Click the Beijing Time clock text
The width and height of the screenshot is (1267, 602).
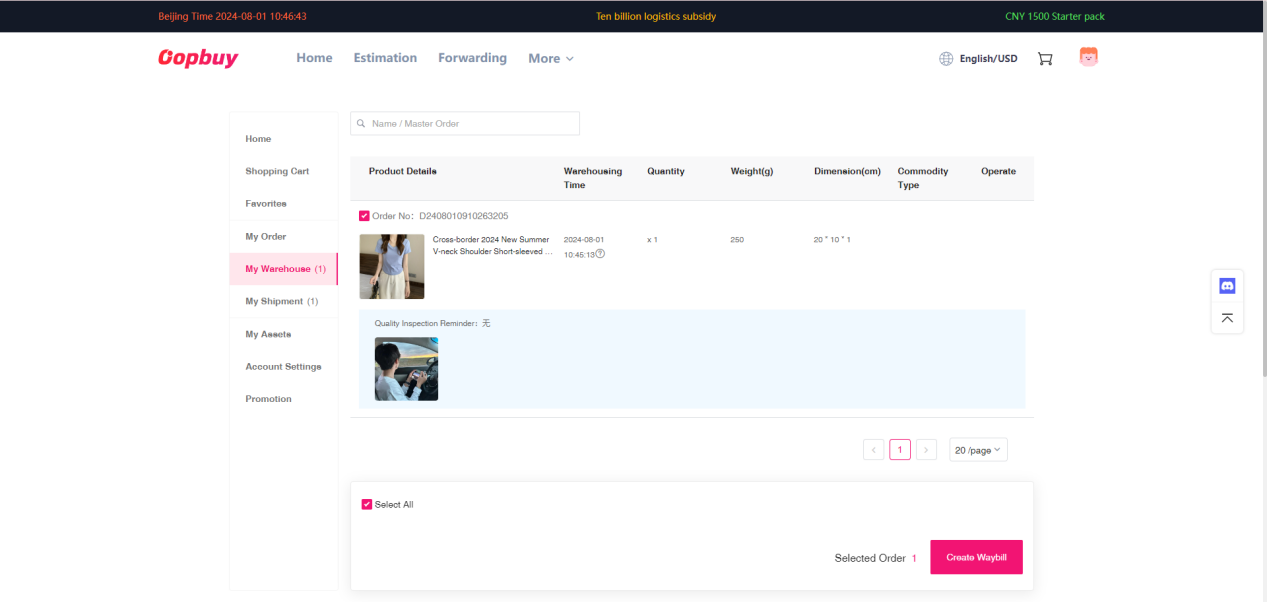pyautogui.click(x=232, y=16)
